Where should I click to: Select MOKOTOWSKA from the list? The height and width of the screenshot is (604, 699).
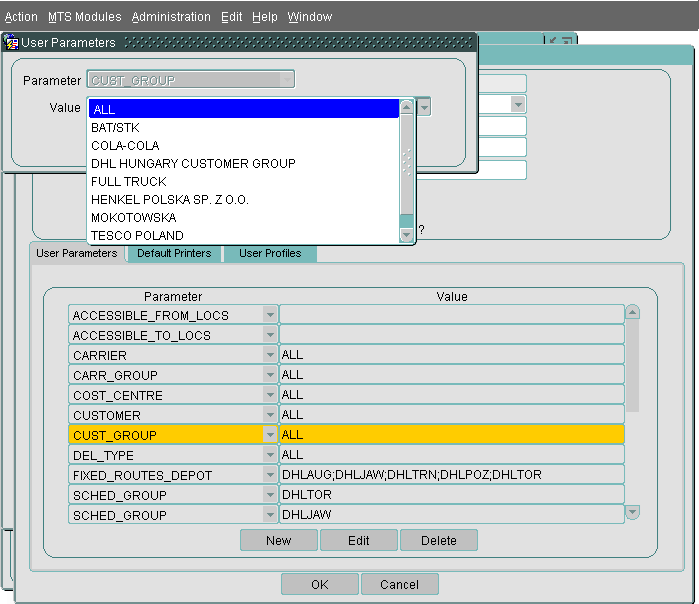[x=244, y=218]
